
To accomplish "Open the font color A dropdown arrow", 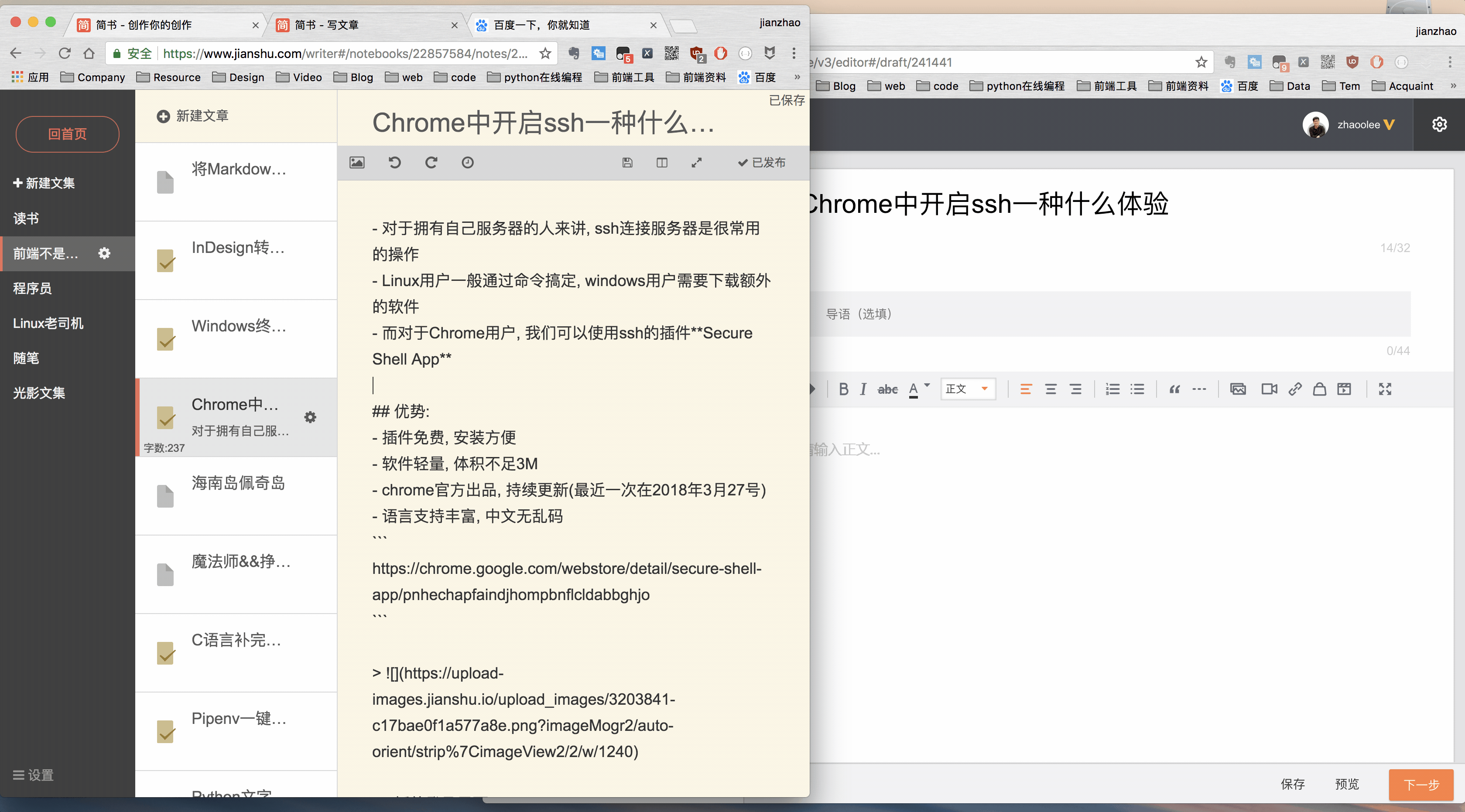I will click(927, 386).
